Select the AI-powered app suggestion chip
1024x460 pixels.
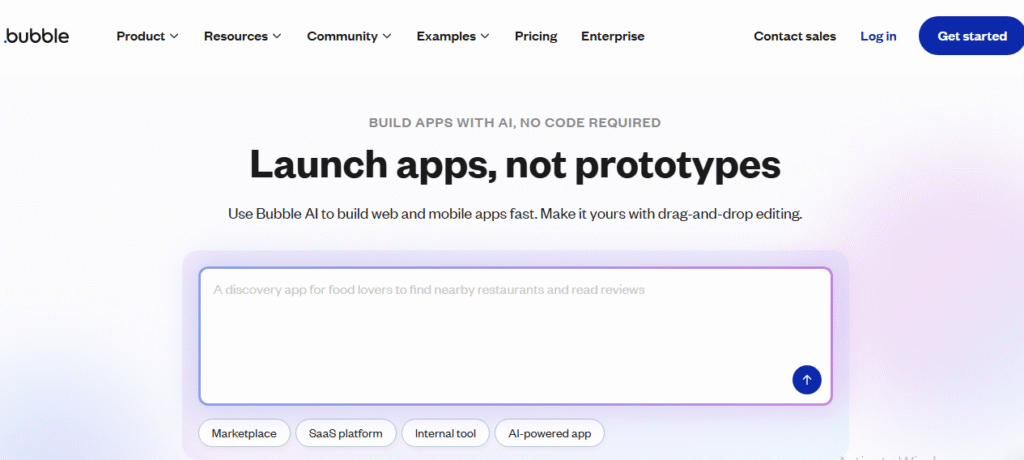pos(549,433)
